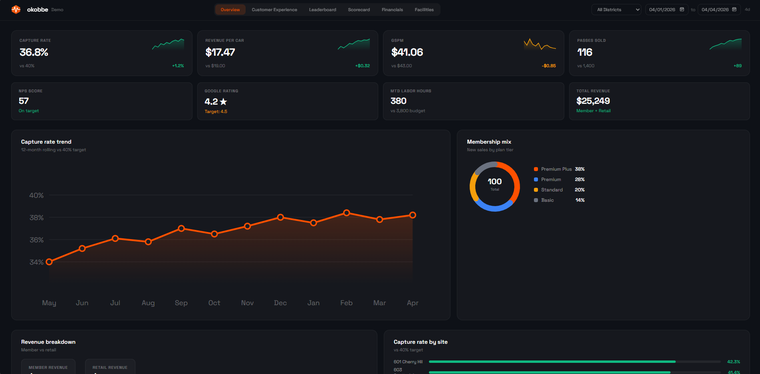Switch to the Overview tab
This screenshot has width=760, height=374.
pyautogui.click(x=230, y=10)
